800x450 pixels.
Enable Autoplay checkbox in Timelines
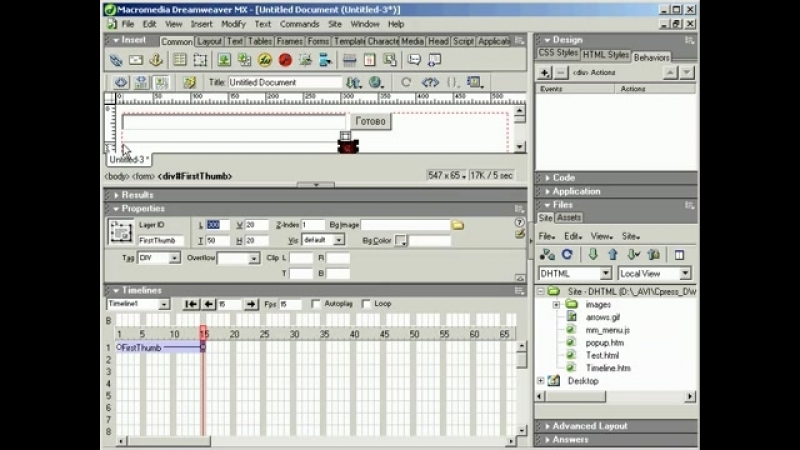coord(315,304)
